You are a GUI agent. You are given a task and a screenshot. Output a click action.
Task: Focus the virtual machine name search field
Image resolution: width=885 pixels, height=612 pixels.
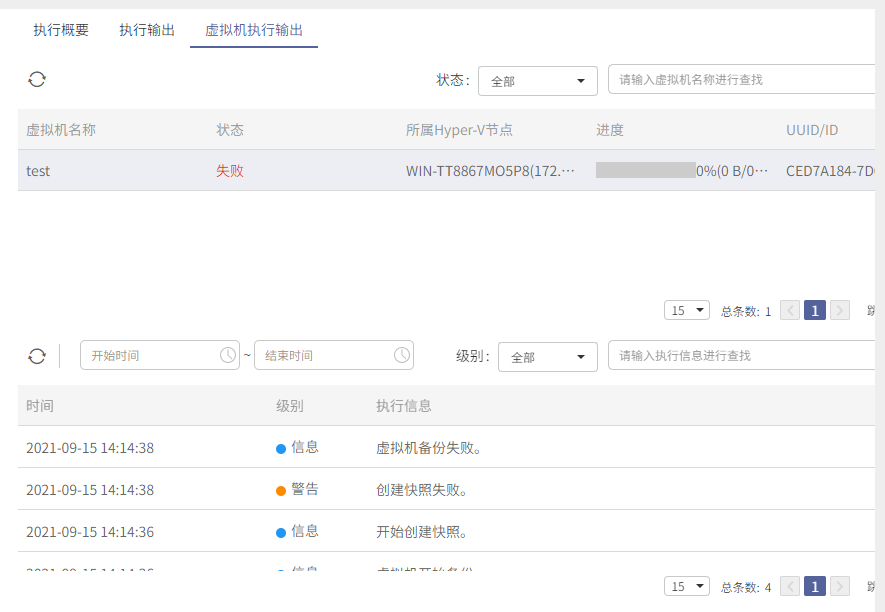point(741,80)
